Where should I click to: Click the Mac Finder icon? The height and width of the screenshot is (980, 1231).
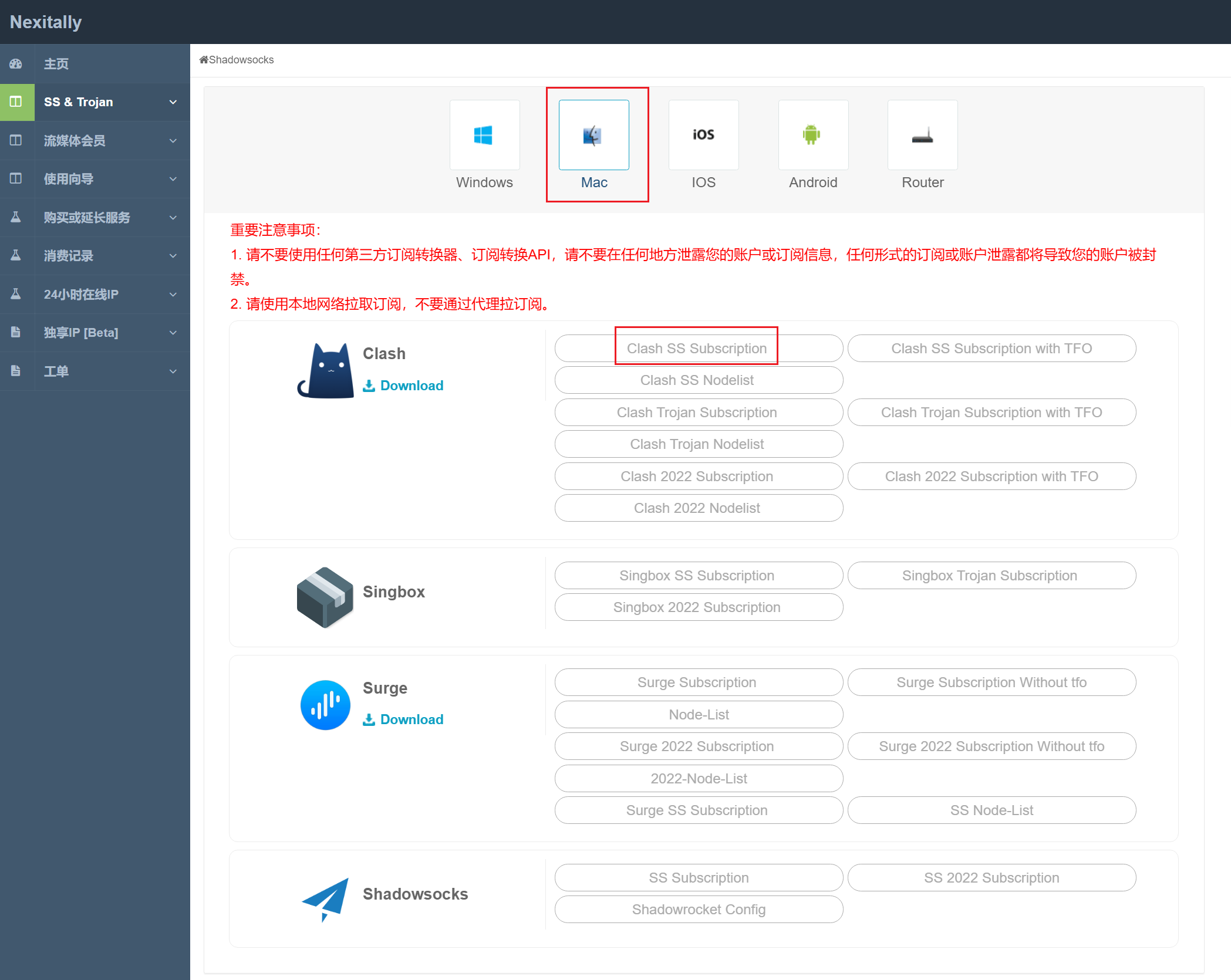tap(593, 136)
